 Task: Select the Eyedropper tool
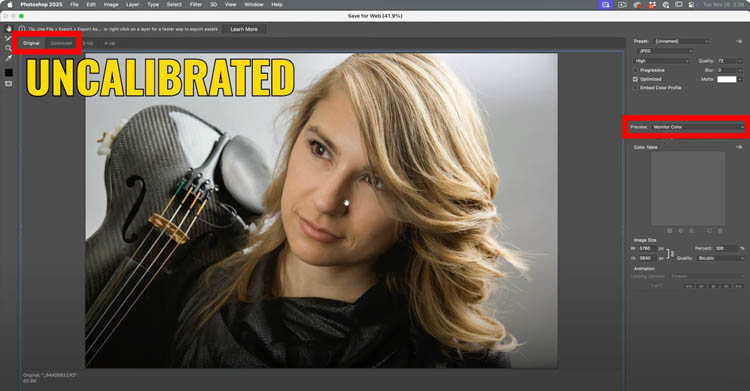[9, 58]
